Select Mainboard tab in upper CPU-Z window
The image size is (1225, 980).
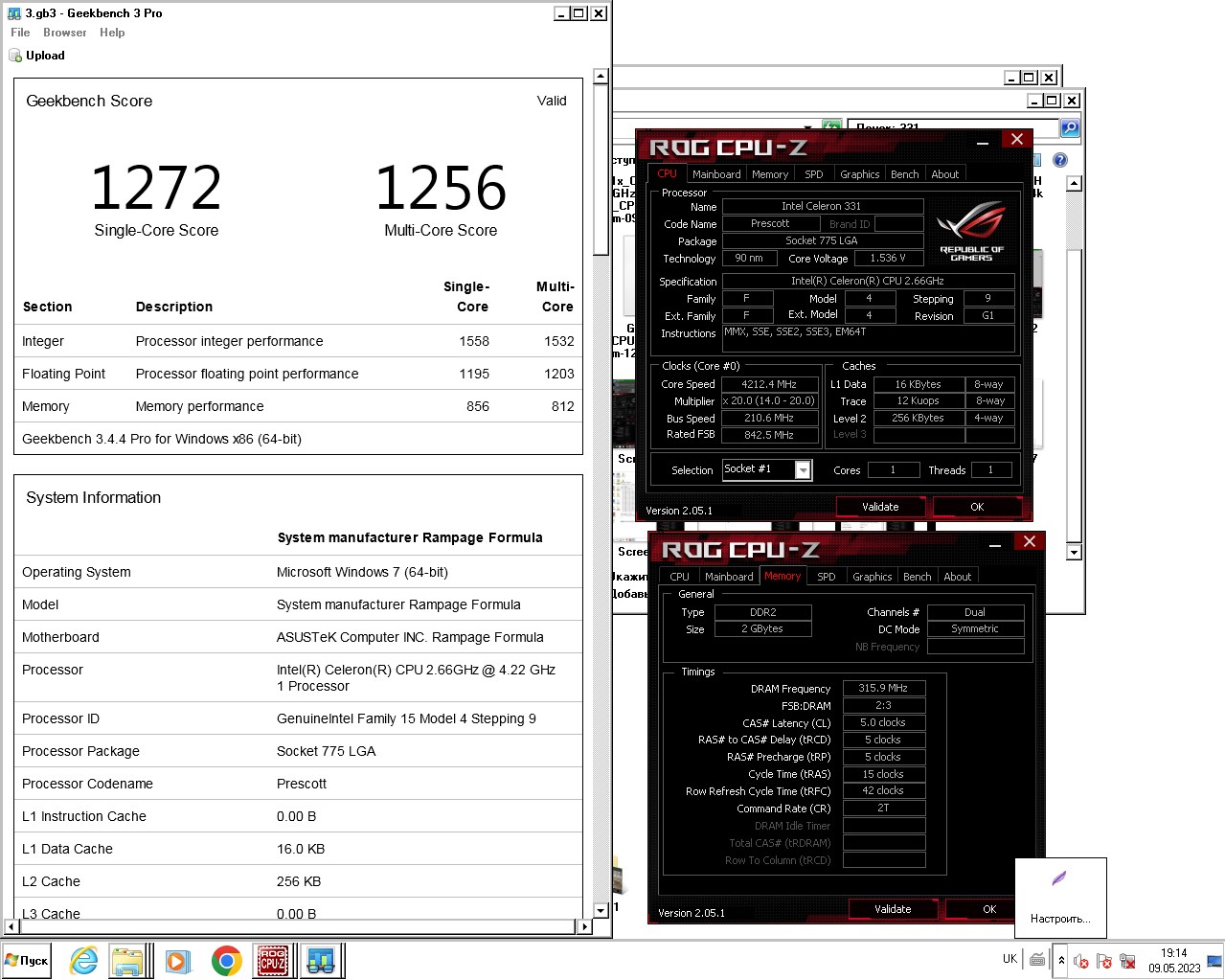[x=716, y=174]
